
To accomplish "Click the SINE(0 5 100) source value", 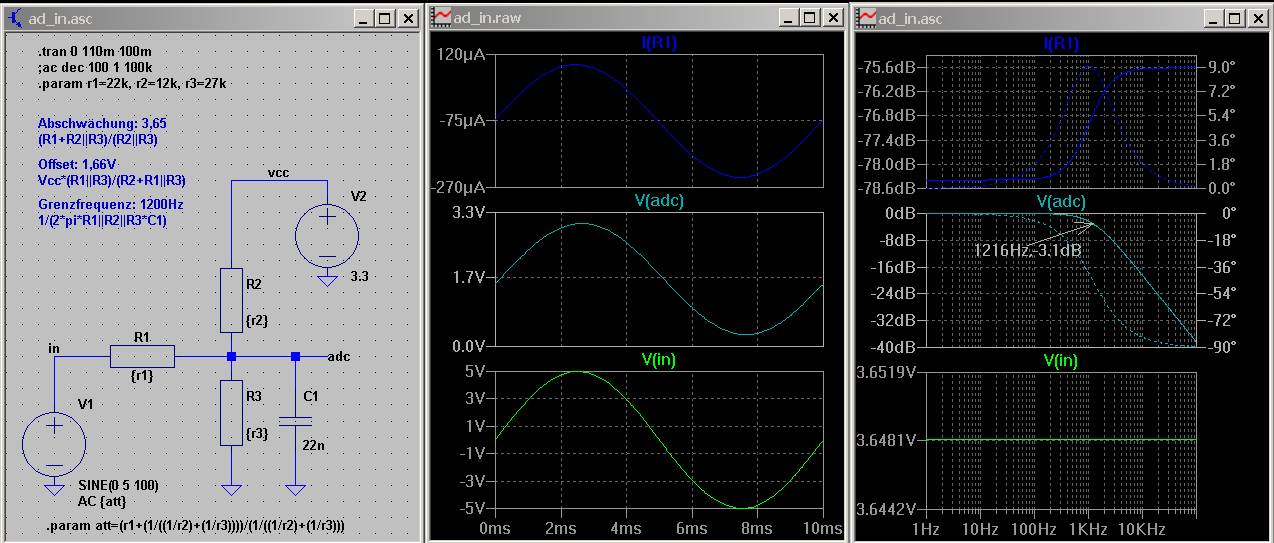I will [x=118, y=485].
